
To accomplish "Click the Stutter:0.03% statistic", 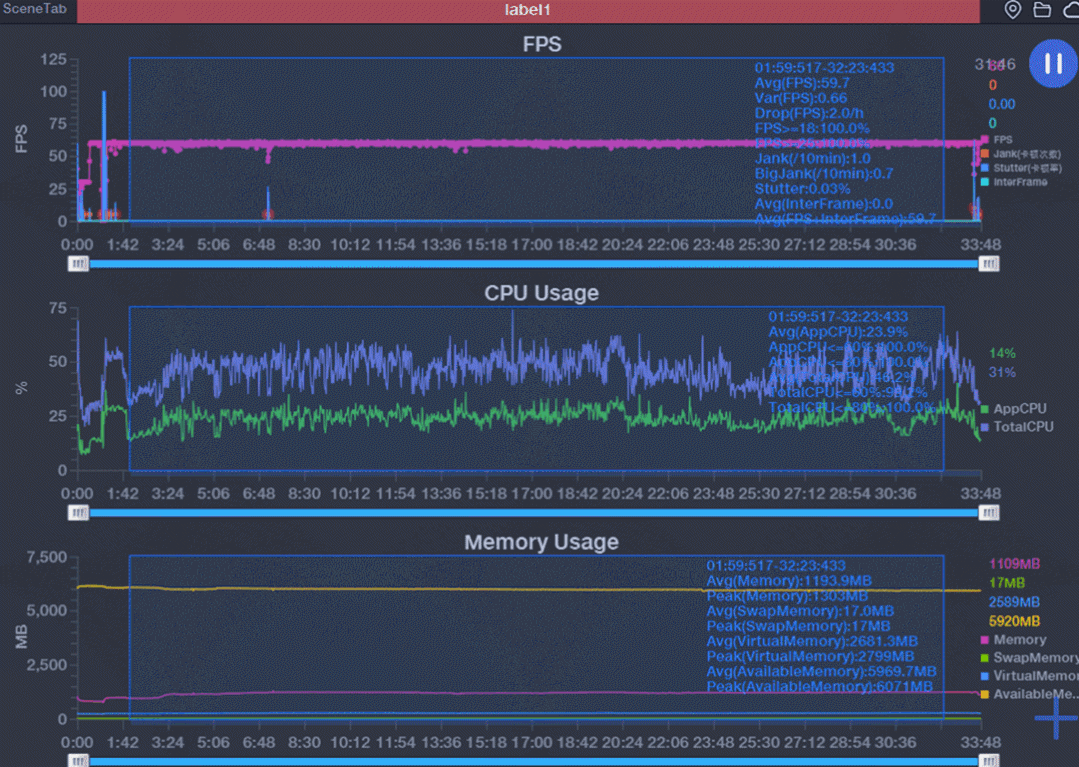I will click(x=802, y=189).
